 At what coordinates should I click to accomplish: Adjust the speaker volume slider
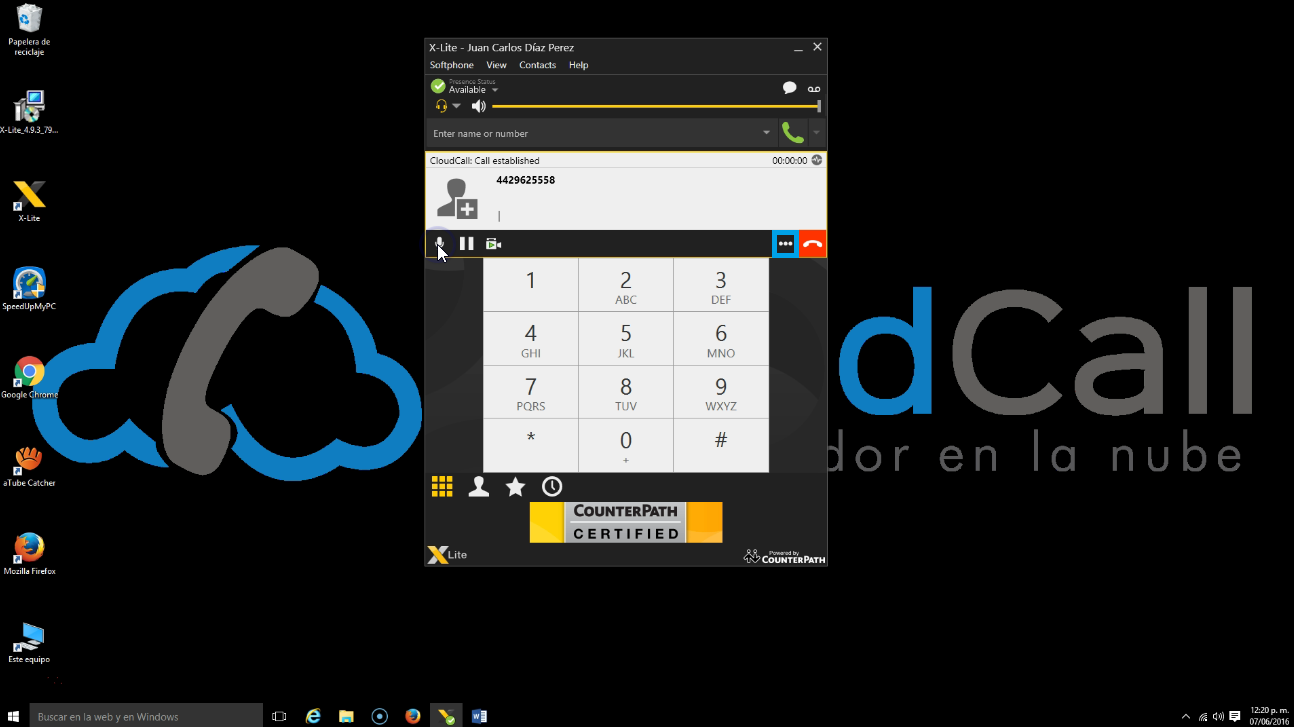656,106
